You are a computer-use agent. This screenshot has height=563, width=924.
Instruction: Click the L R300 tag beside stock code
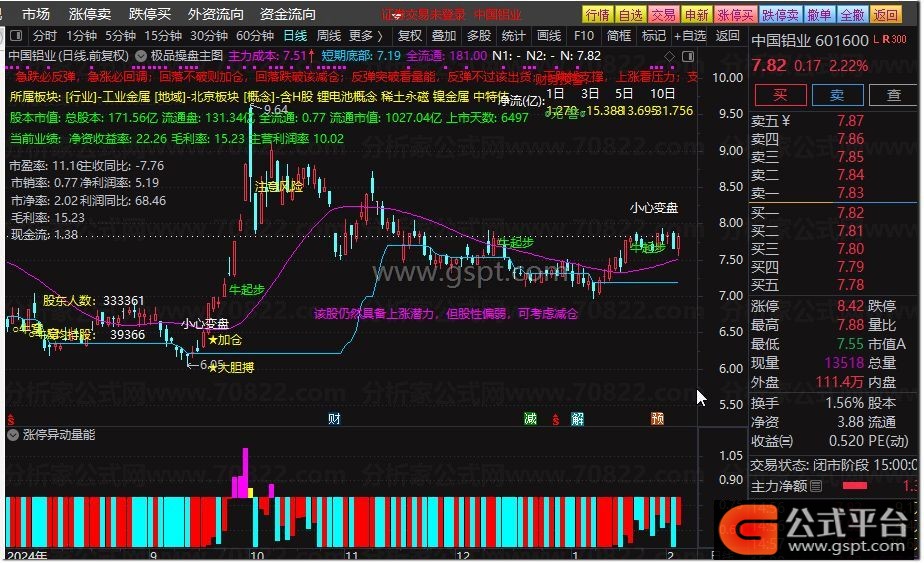click(890, 39)
